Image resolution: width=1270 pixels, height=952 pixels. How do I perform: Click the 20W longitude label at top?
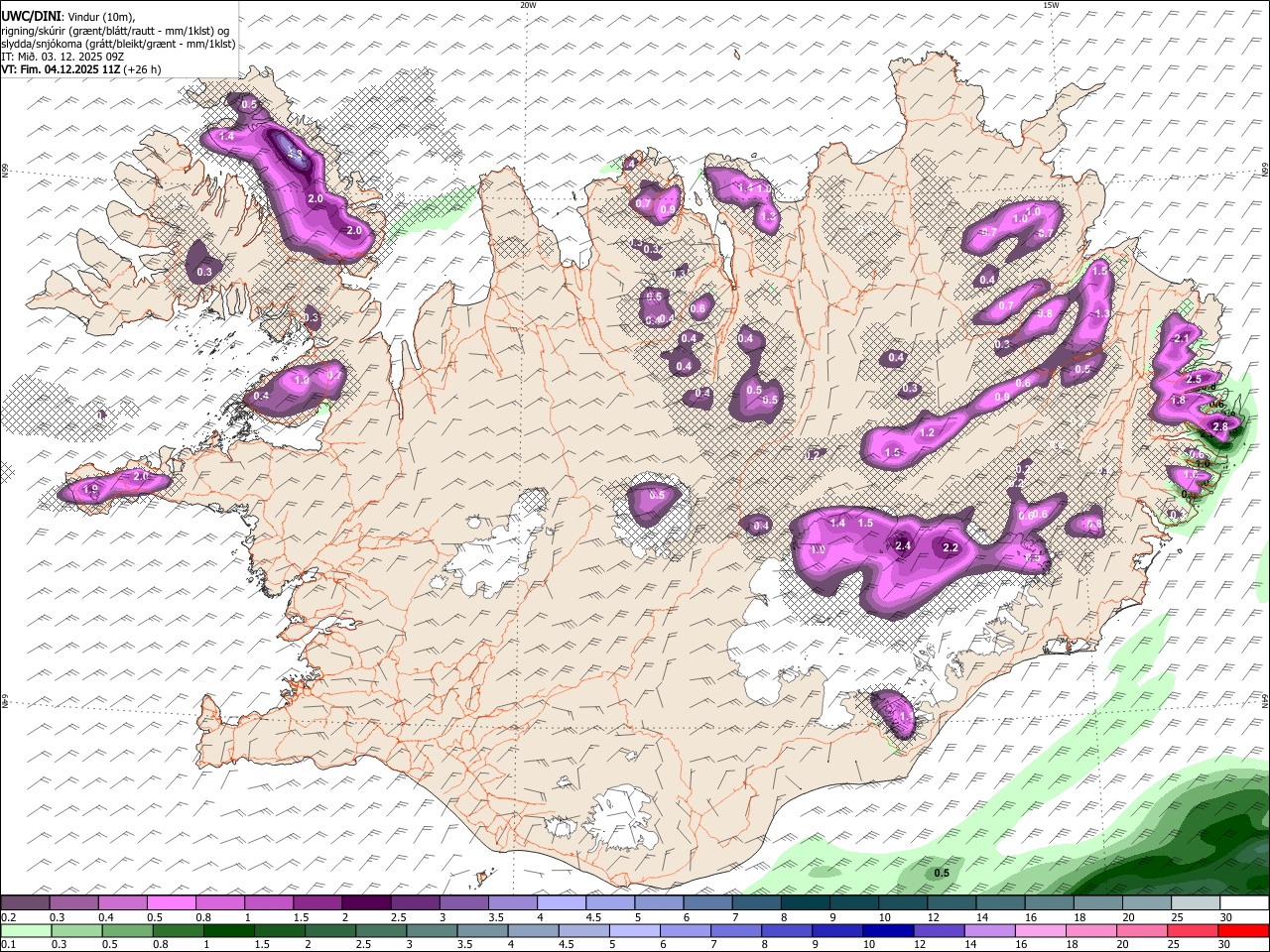click(x=528, y=5)
